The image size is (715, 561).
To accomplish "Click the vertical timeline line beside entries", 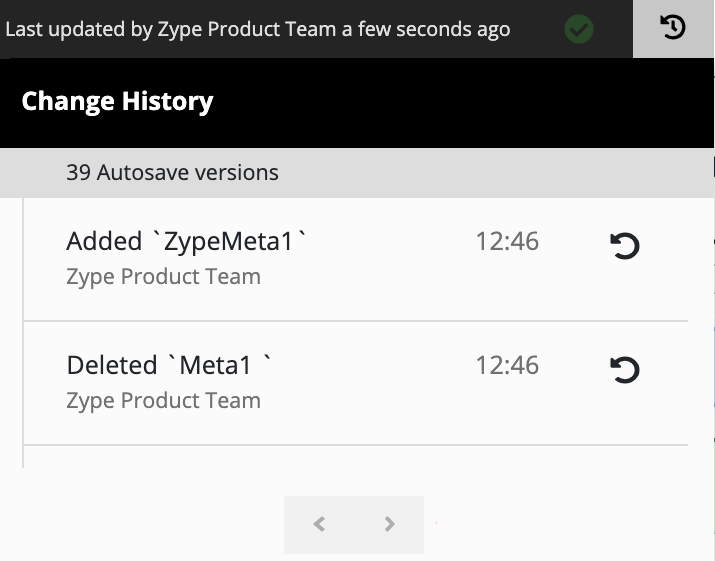I will (x=23, y=333).
